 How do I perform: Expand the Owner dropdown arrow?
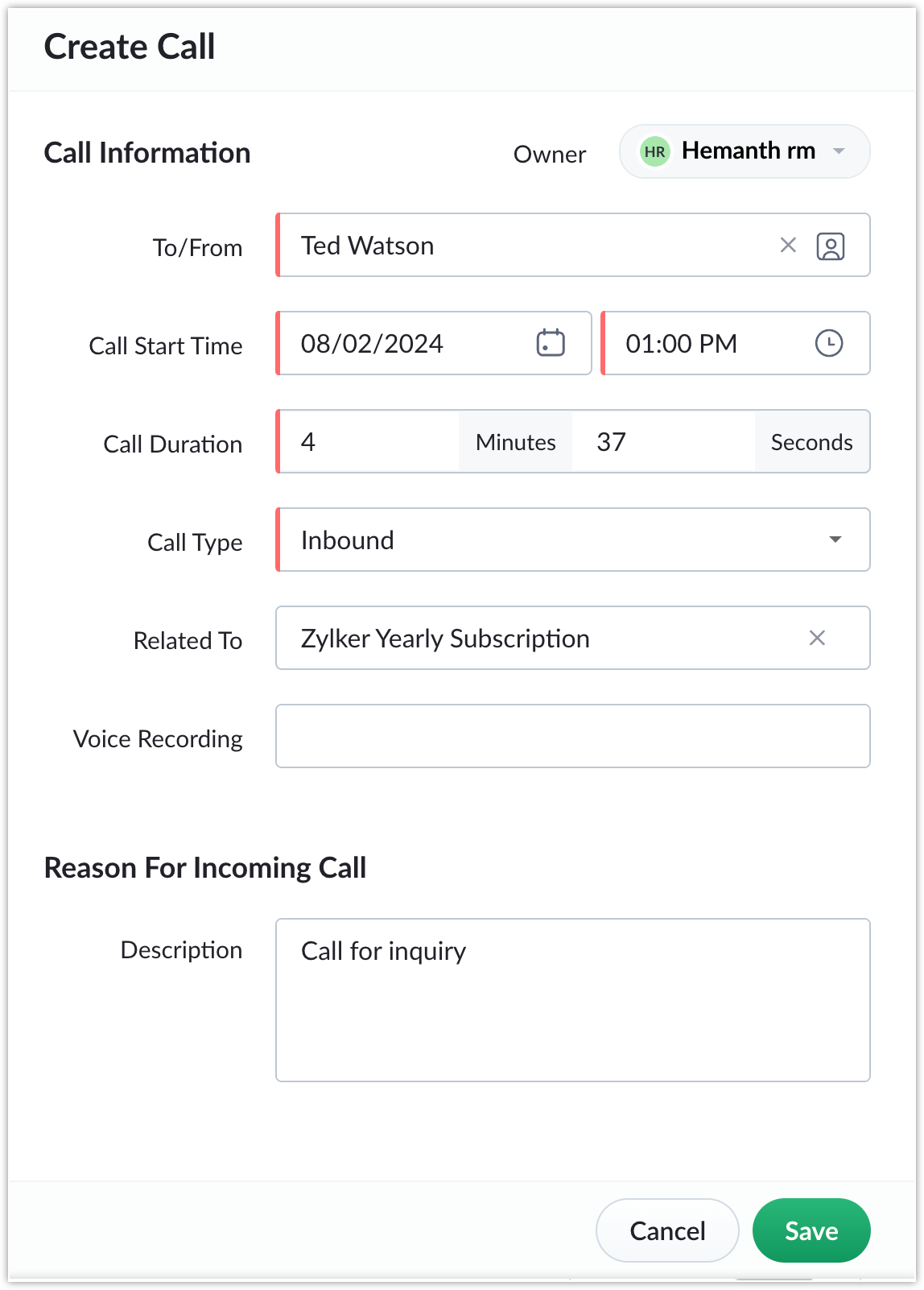839,151
